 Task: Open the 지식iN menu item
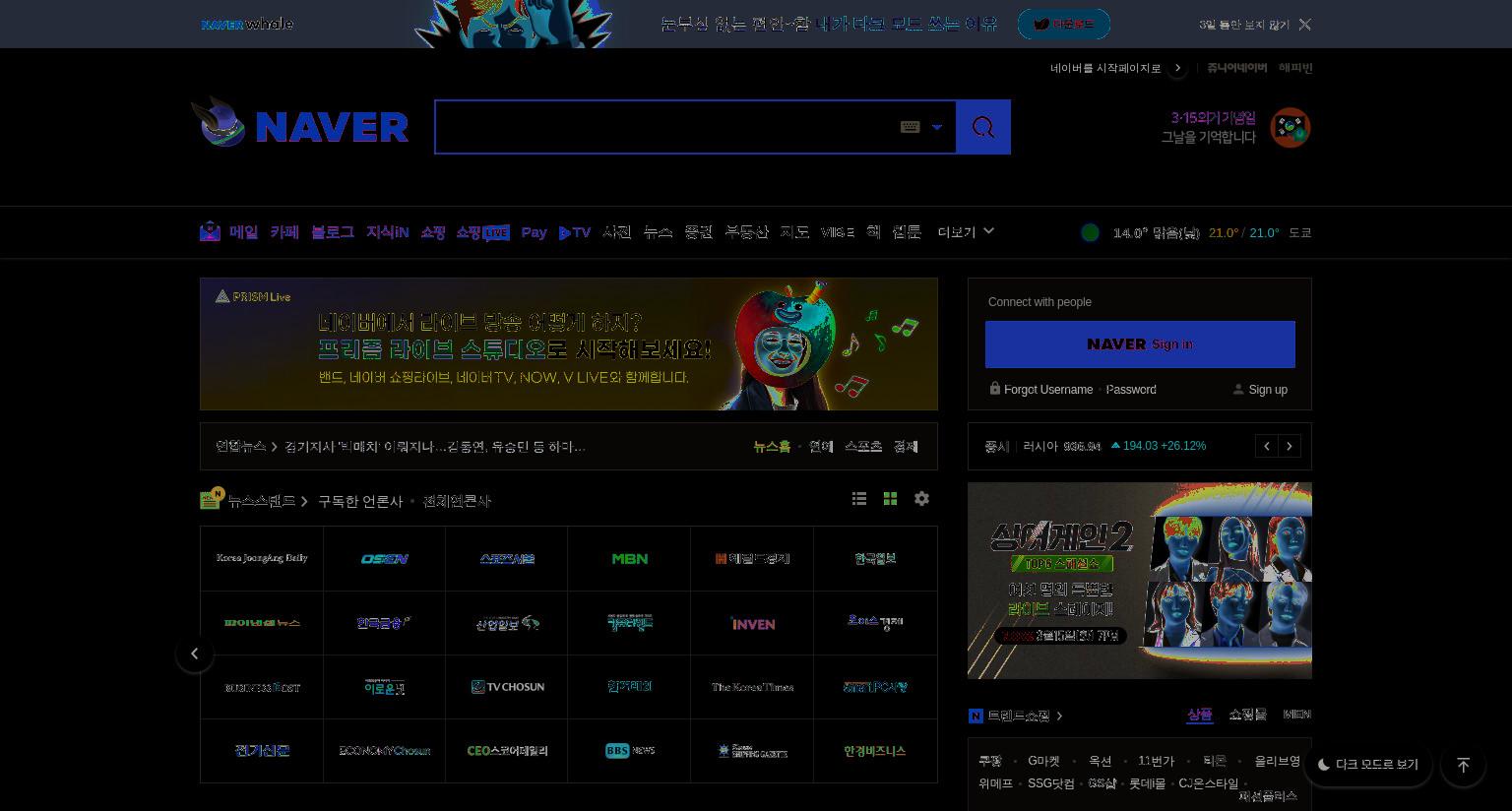pyautogui.click(x=388, y=232)
